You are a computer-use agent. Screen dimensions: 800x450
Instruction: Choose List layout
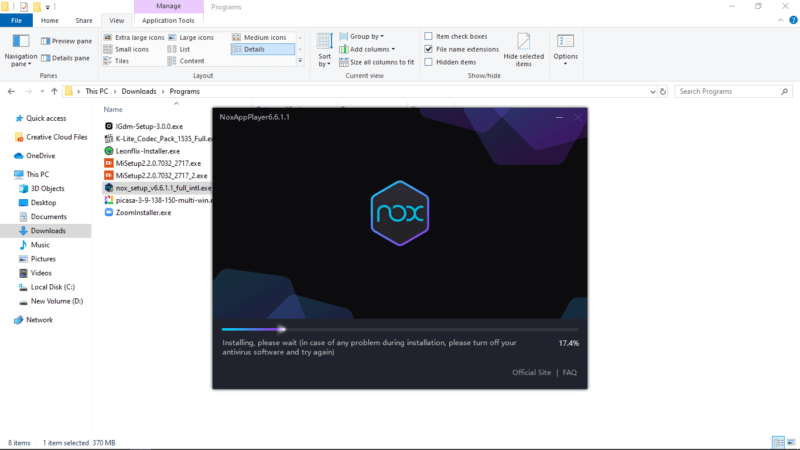[x=179, y=49]
